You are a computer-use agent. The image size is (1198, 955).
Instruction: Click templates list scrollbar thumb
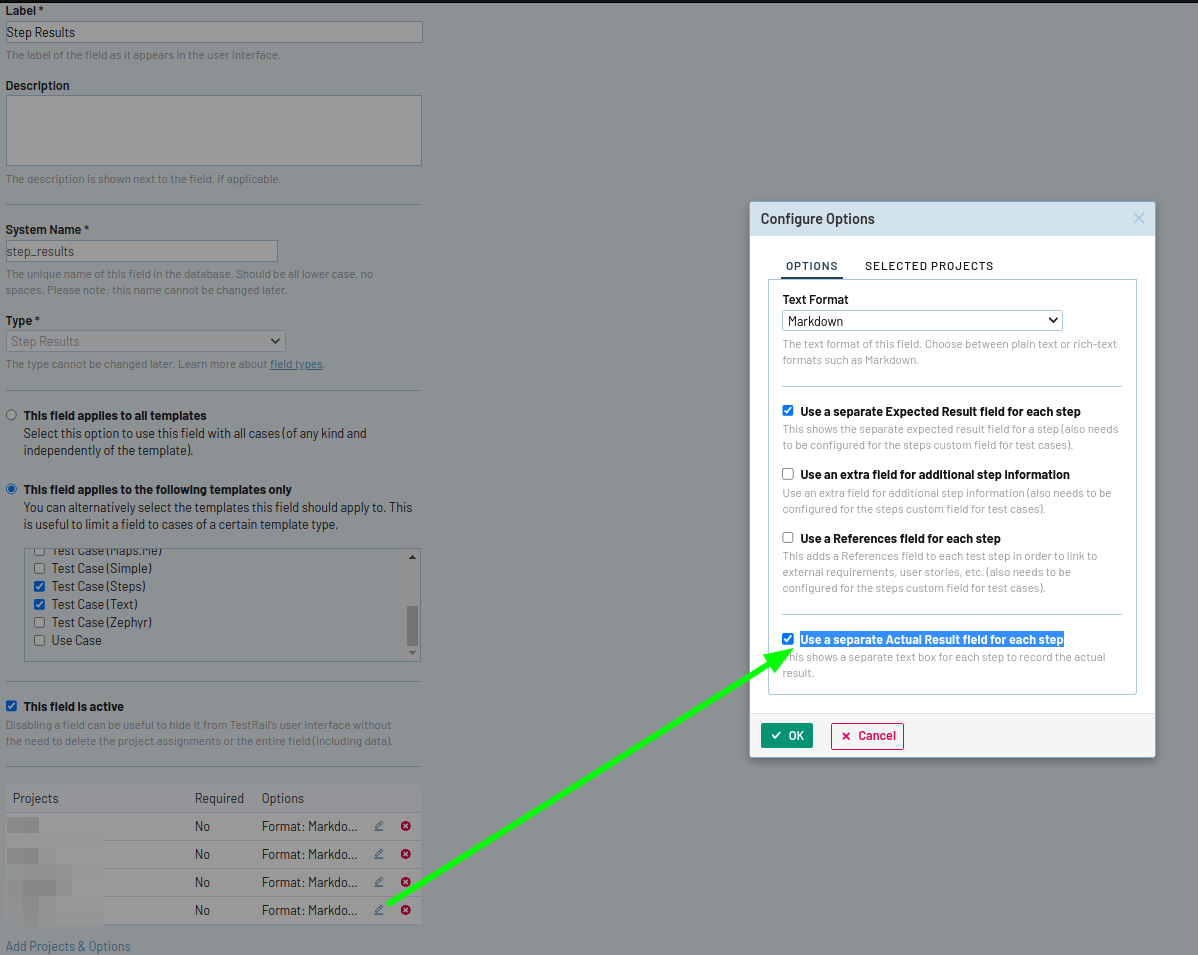[x=413, y=626]
